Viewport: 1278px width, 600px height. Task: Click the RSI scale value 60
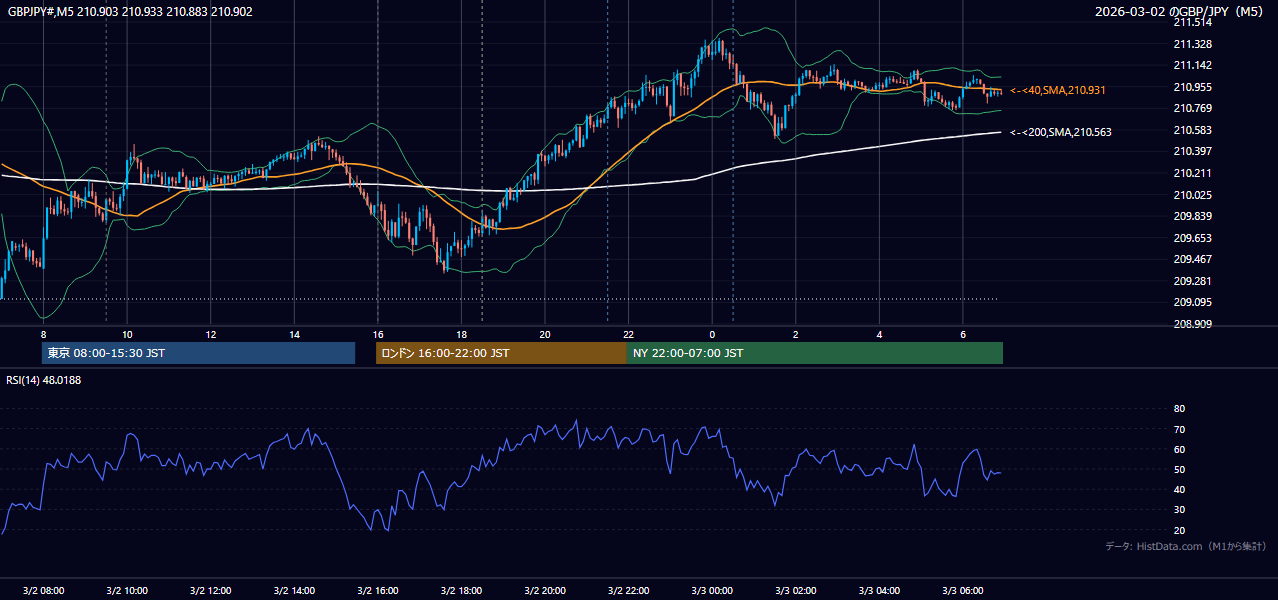[x=1179, y=449]
